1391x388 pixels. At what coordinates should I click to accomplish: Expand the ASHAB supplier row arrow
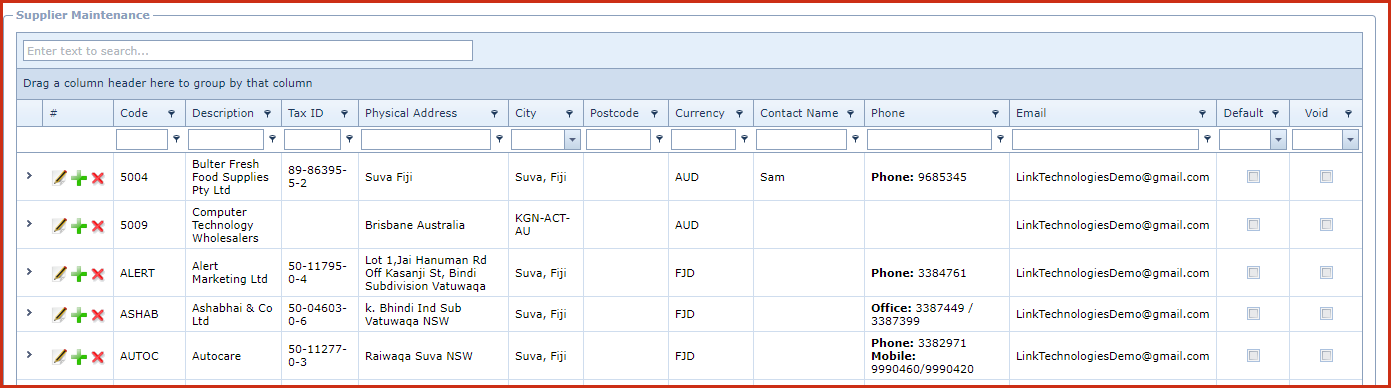(29, 314)
